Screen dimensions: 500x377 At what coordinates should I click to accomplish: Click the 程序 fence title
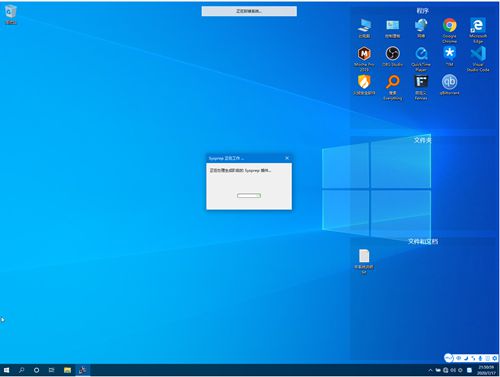click(422, 11)
